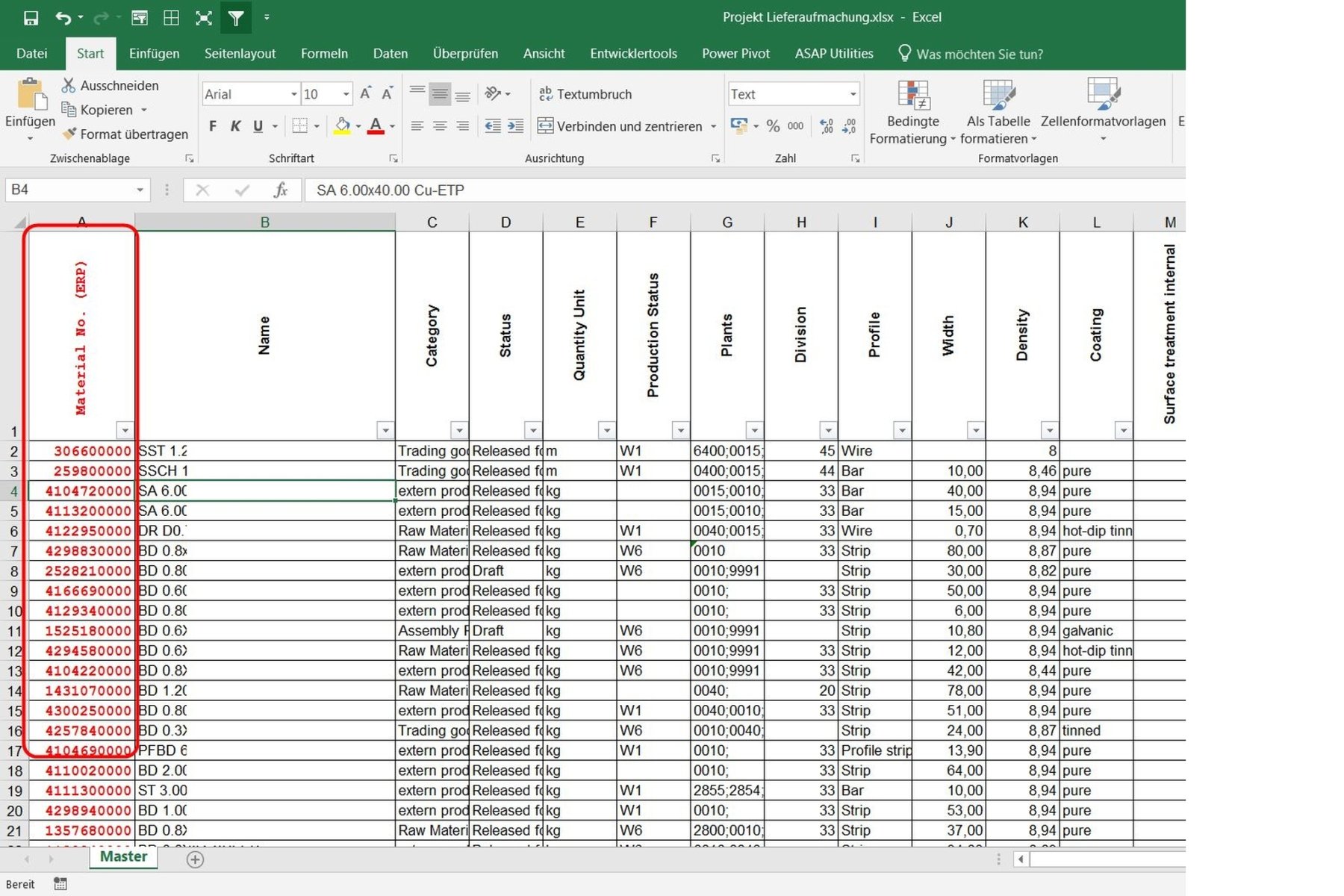Open the Seitenlayout tab
This screenshot has width=1344, height=896.
[x=240, y=54]
